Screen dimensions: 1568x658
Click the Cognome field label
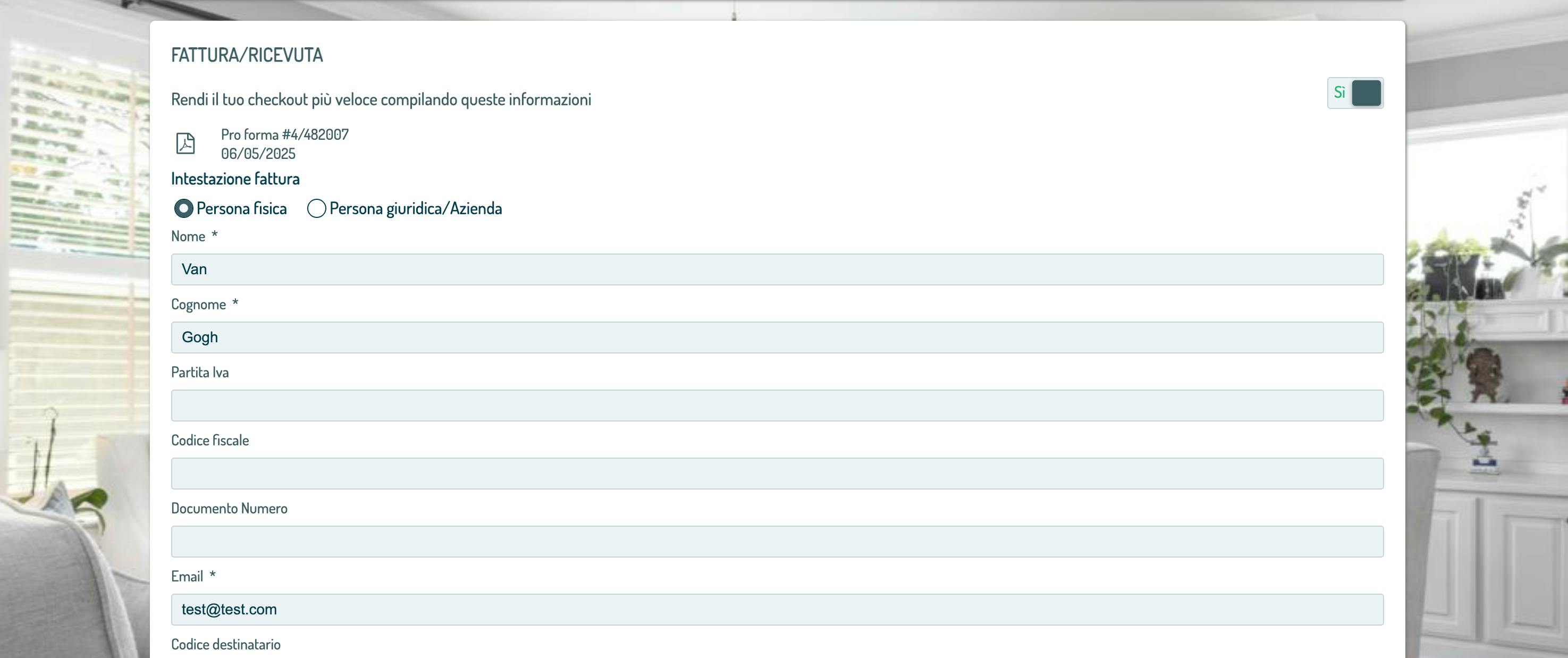(198, 305)
